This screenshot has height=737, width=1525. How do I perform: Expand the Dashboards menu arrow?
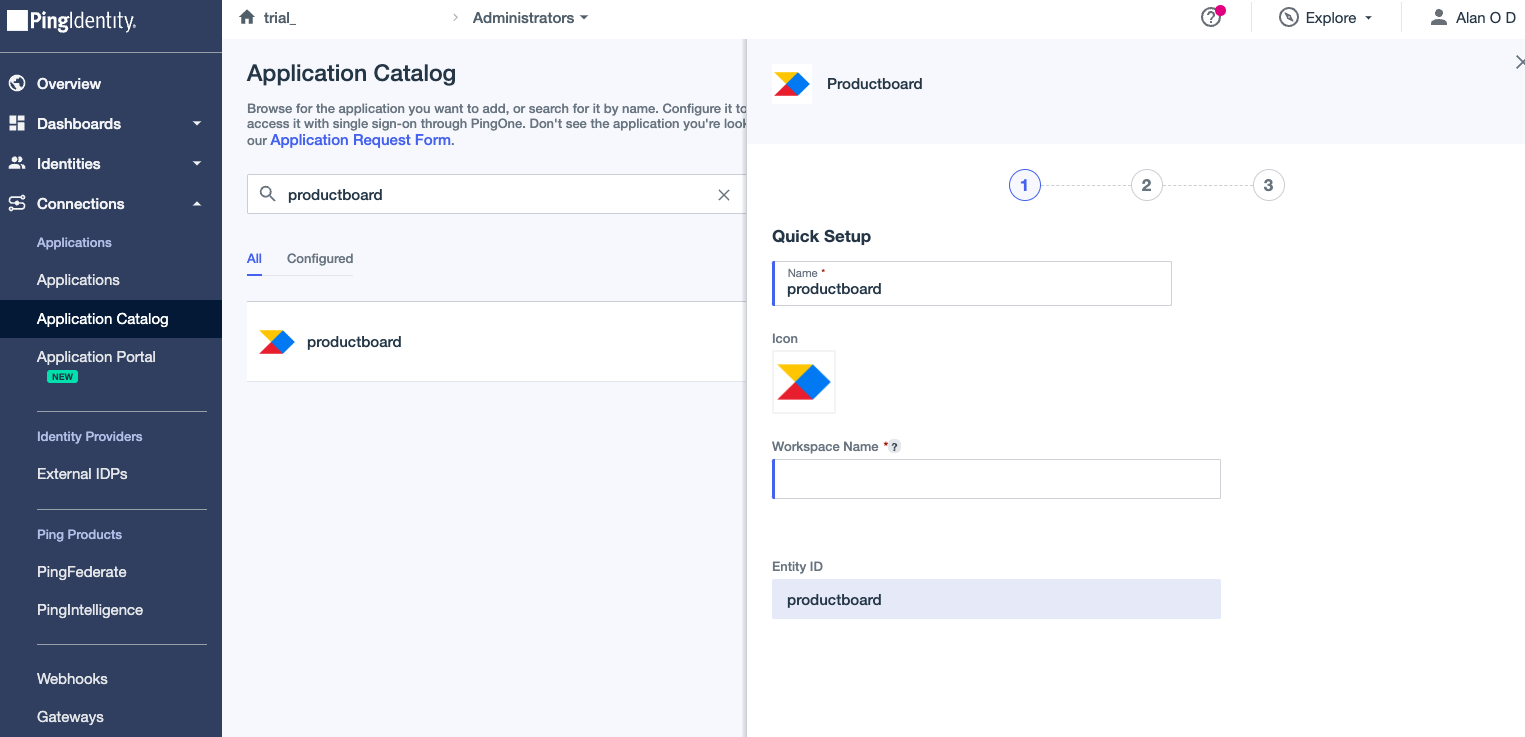pos(197,124)
